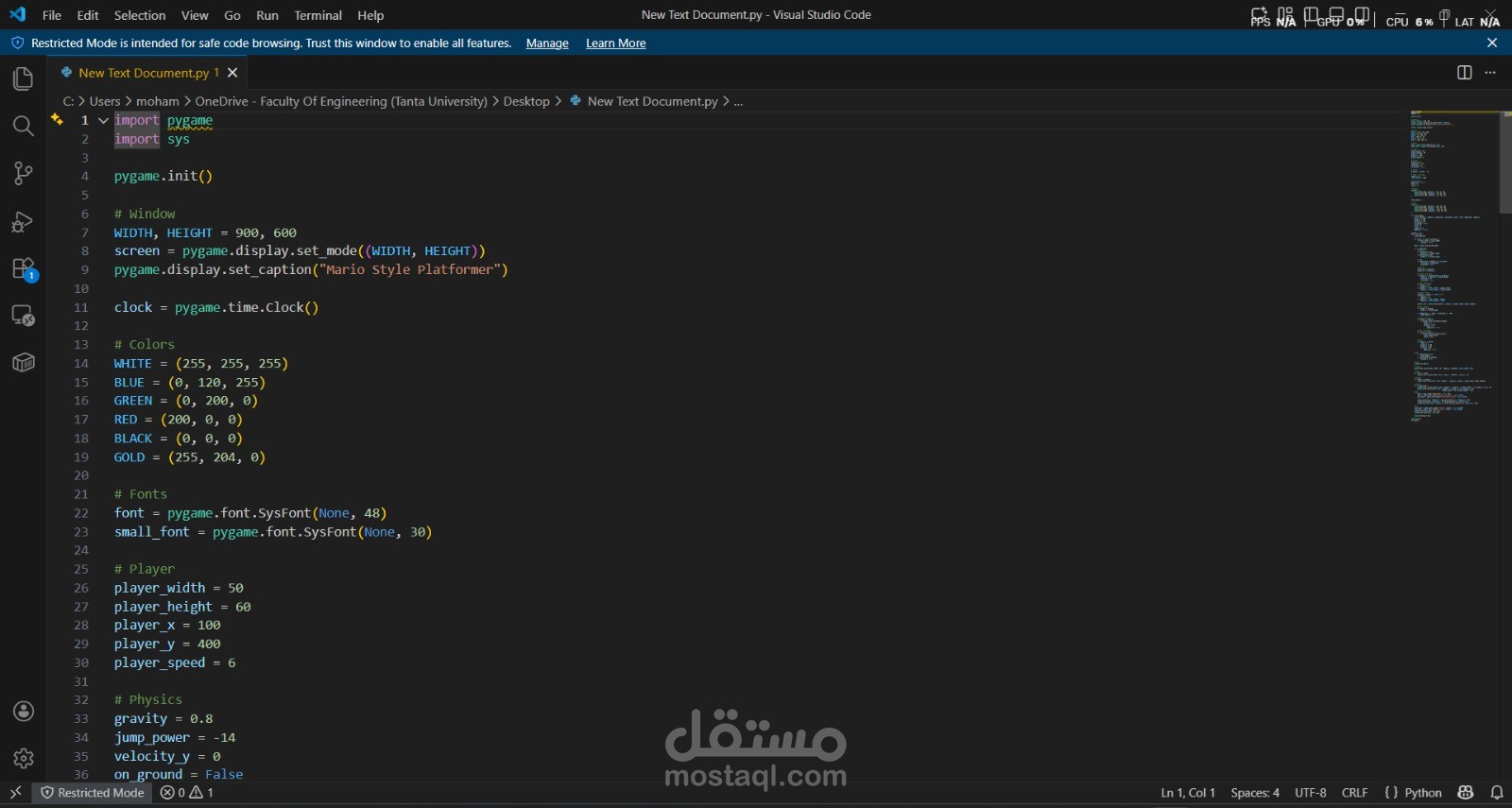Open the Users breadcrumb dropdown
The width and height of the screenshot is (1512, 808).
[x=105, y=101]
